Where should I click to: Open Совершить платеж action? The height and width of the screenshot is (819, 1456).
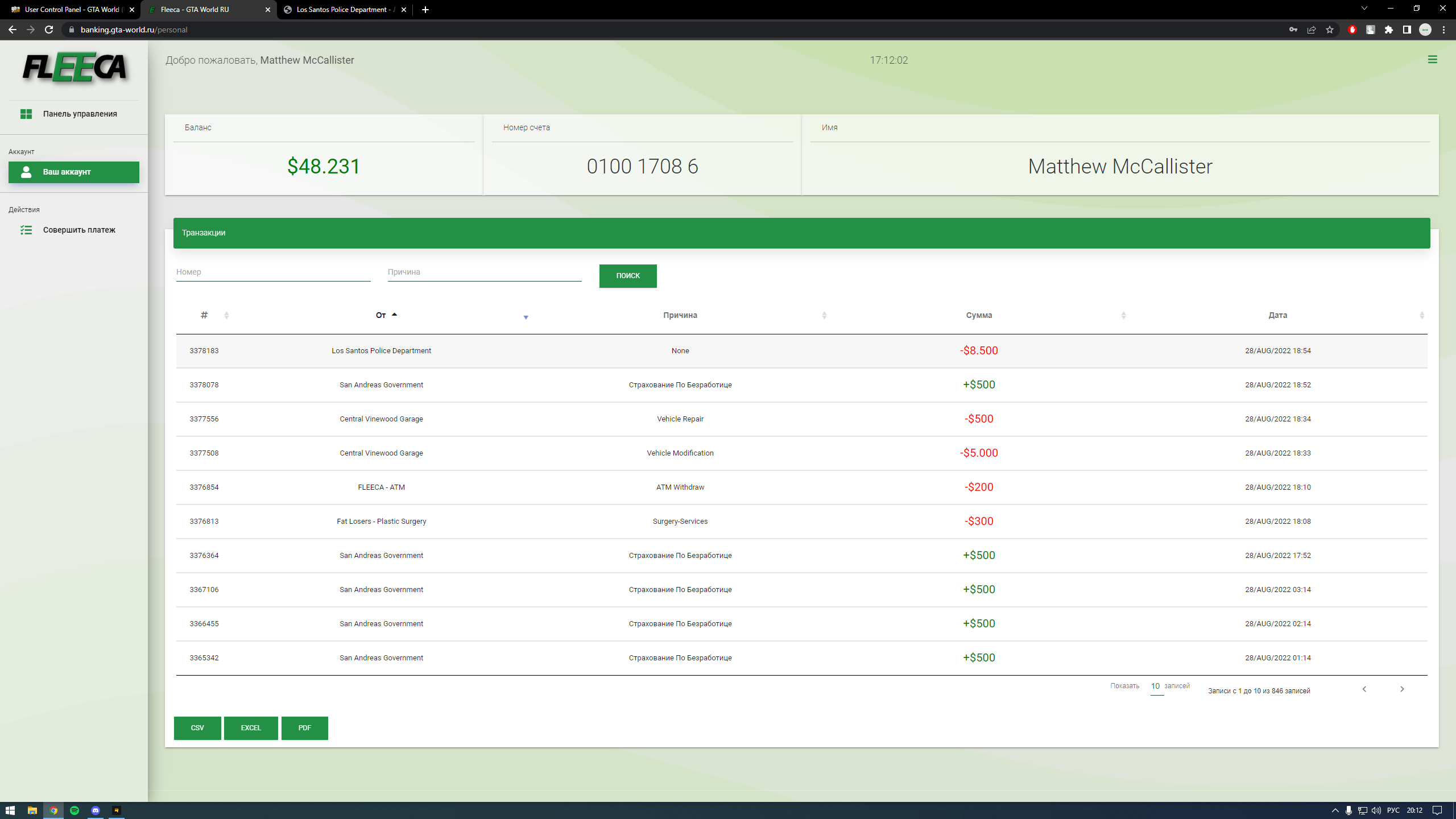[x=74, y=230]
